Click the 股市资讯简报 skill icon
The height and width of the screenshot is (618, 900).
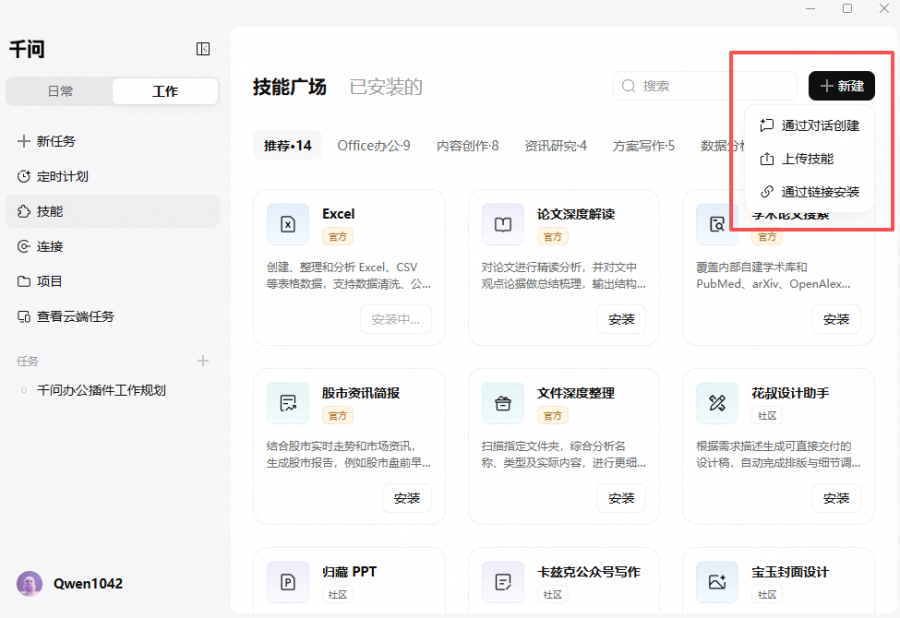288,403
